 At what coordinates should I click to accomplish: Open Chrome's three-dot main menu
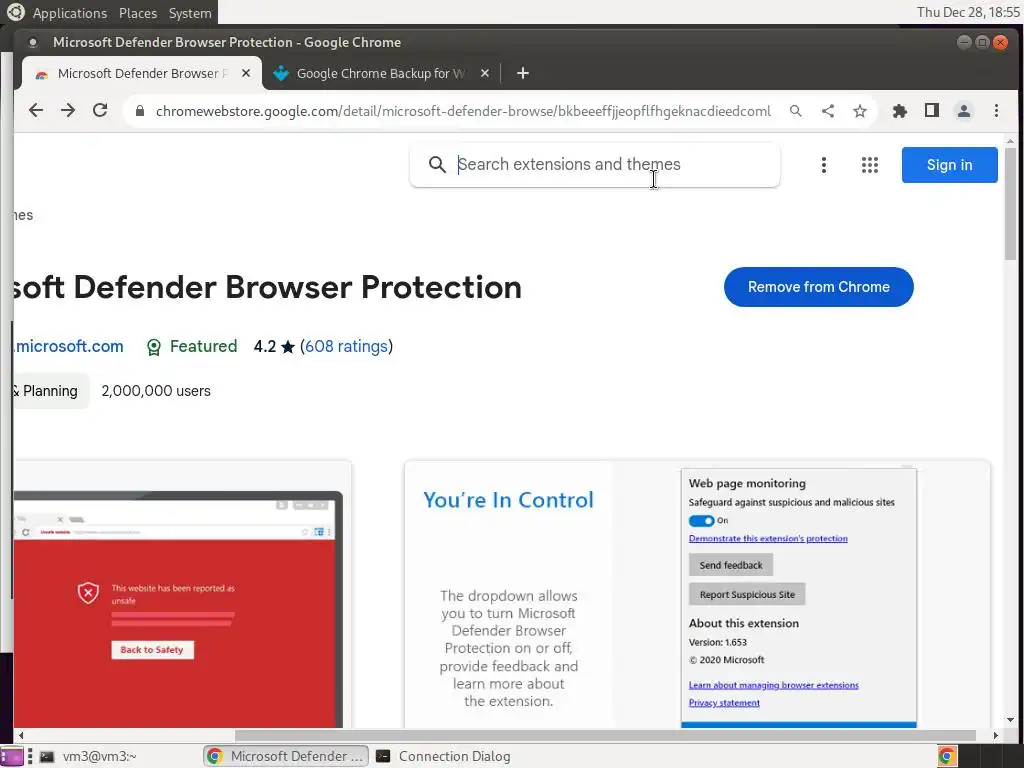point(996,111)
